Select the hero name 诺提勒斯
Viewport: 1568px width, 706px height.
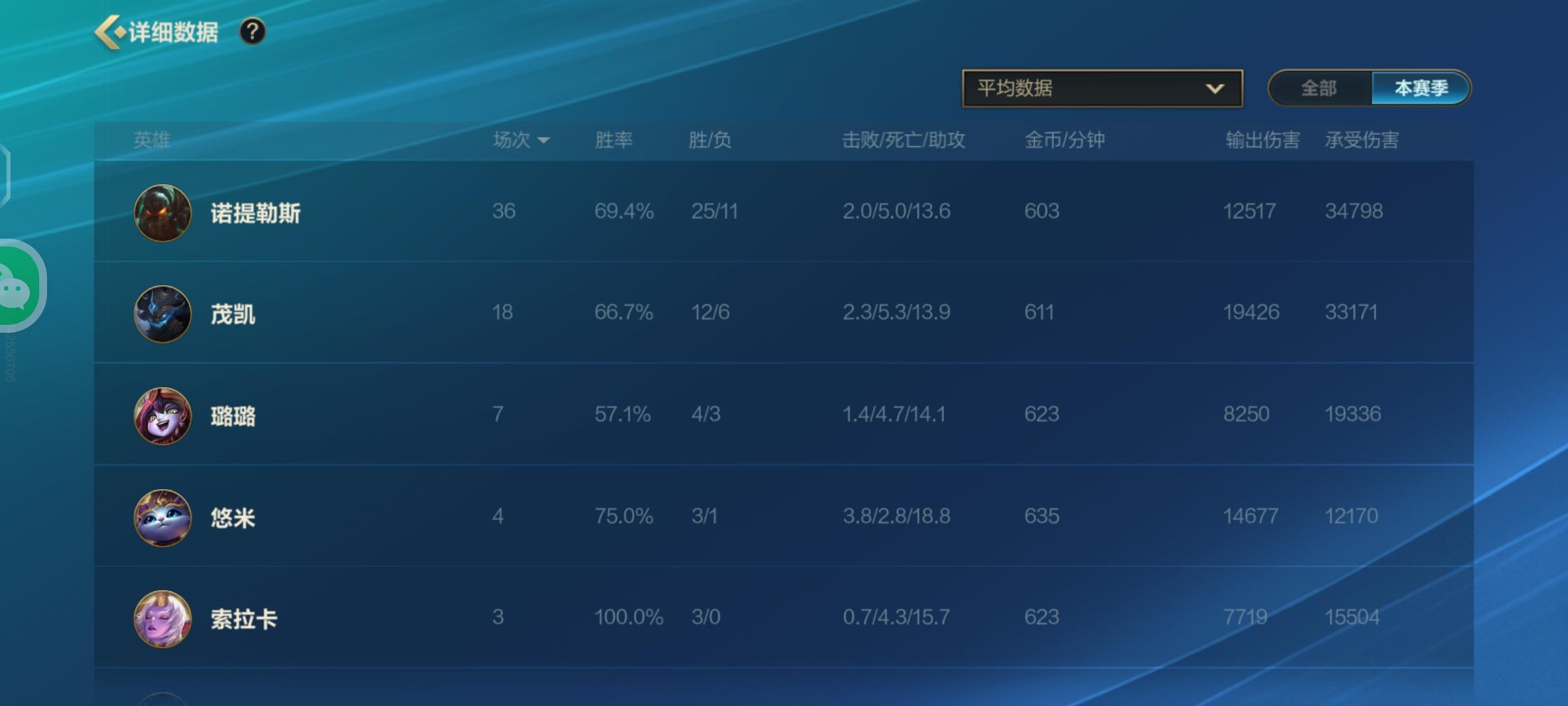pos(255,213)
